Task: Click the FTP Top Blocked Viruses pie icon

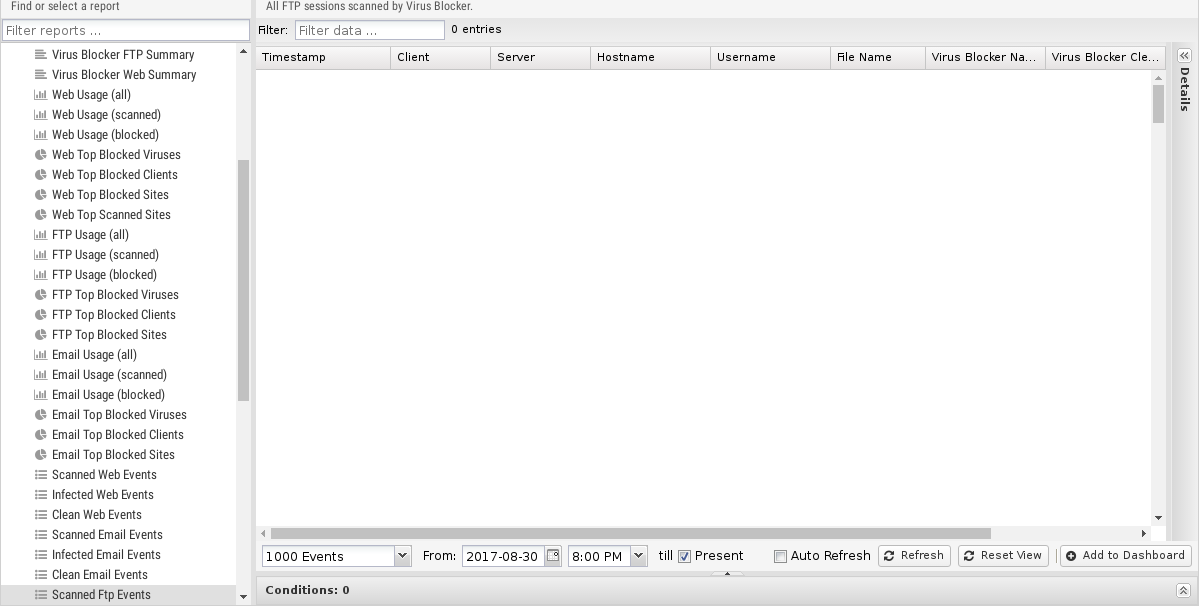Action: [41, 295]
